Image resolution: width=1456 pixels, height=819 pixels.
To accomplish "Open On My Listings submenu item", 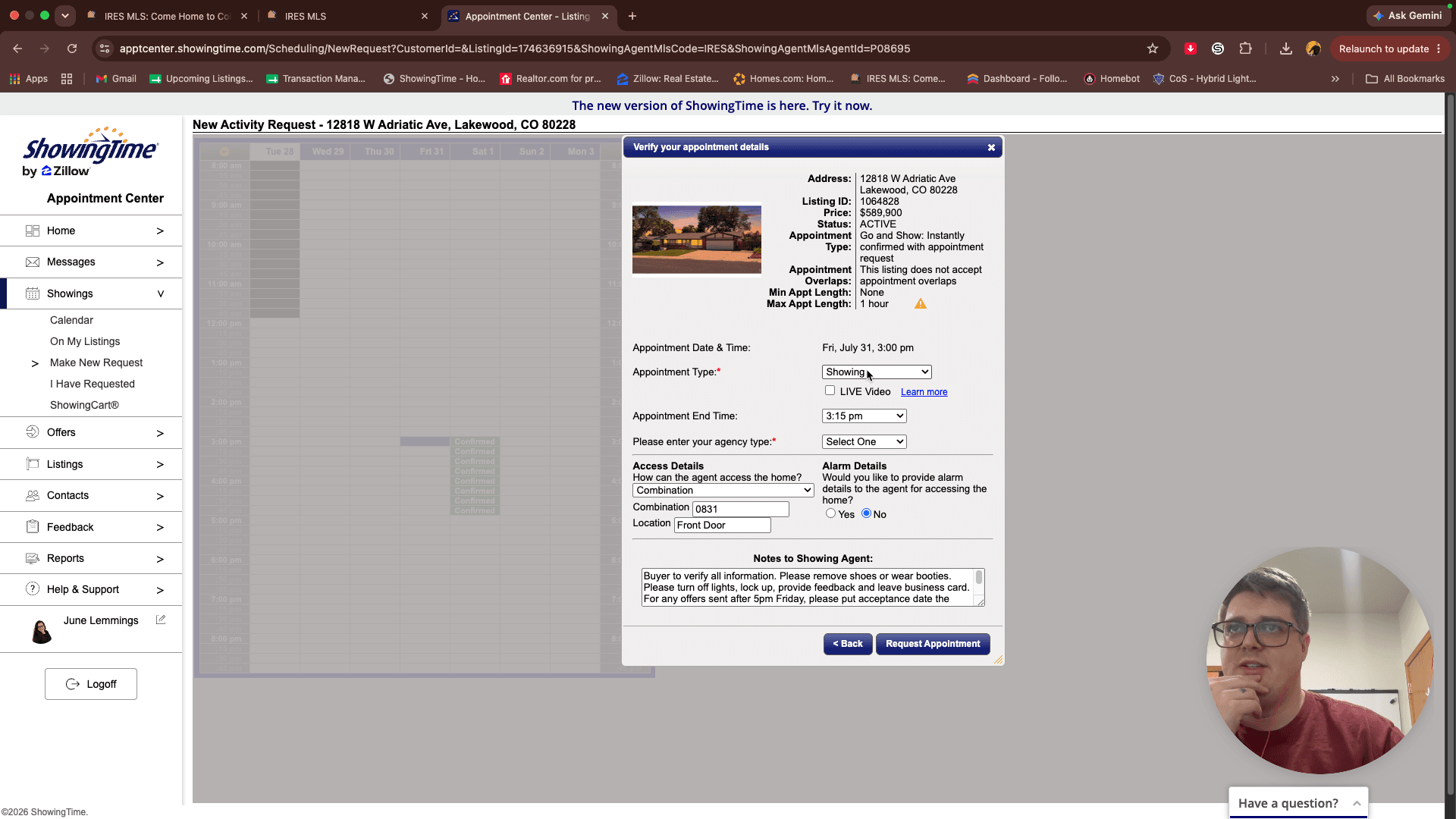I will pos(85,341).
